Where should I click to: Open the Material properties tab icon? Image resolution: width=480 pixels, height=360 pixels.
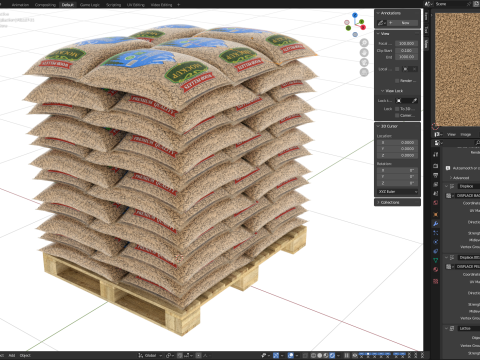tap(435, 269)
